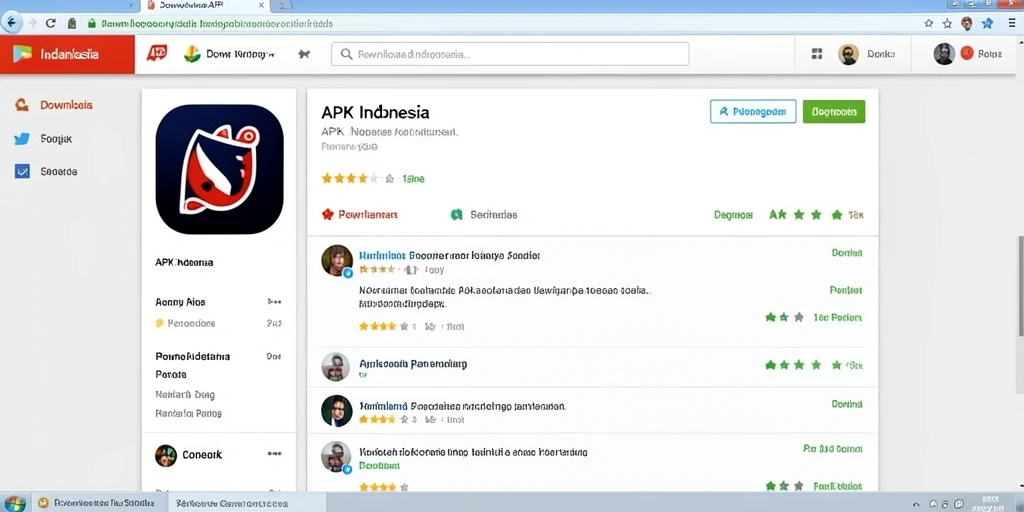Open Downloads in the left sidebar

(55, 105)
